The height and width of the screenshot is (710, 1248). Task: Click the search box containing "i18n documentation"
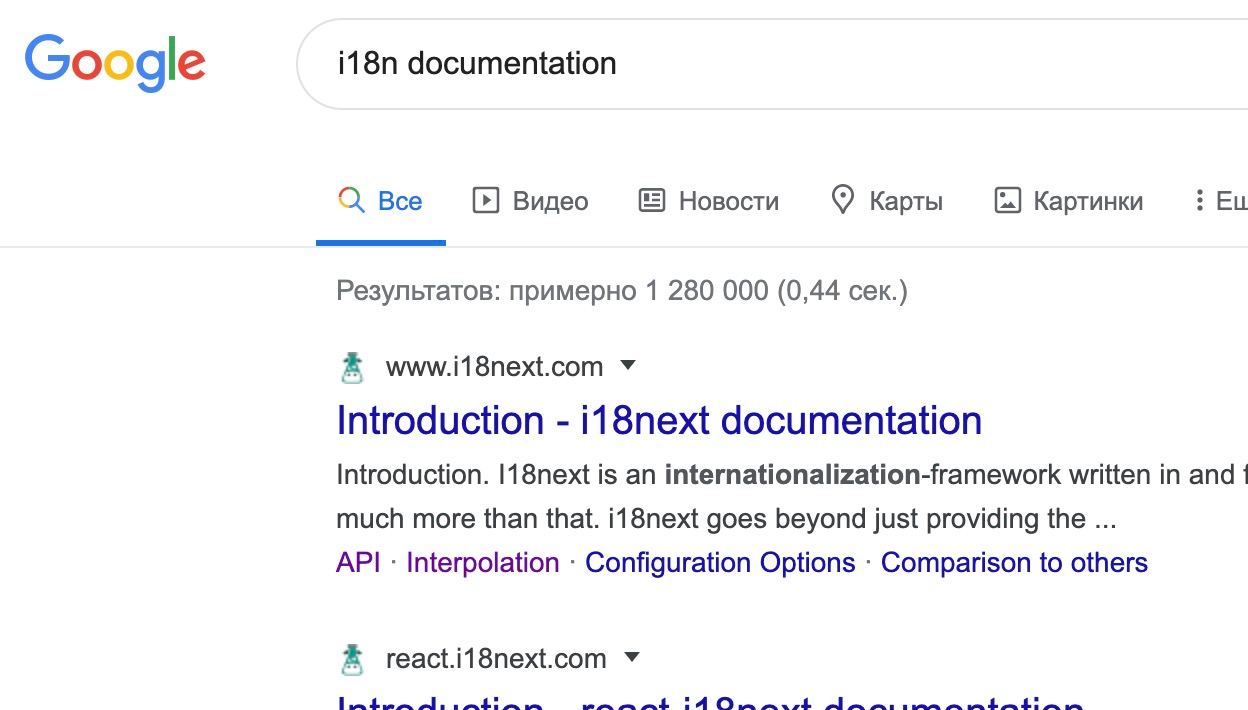tap(772, 64)
